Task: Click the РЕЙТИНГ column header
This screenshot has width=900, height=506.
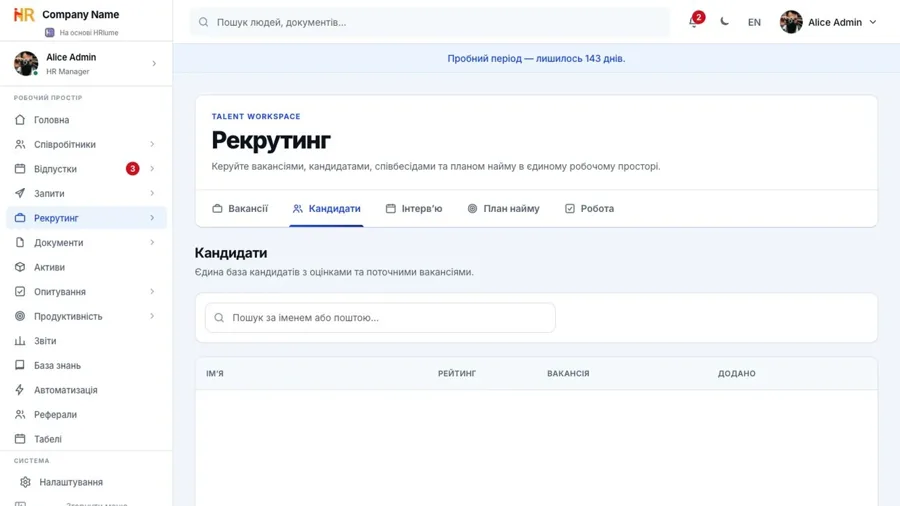Action: [x=457, y=373]
